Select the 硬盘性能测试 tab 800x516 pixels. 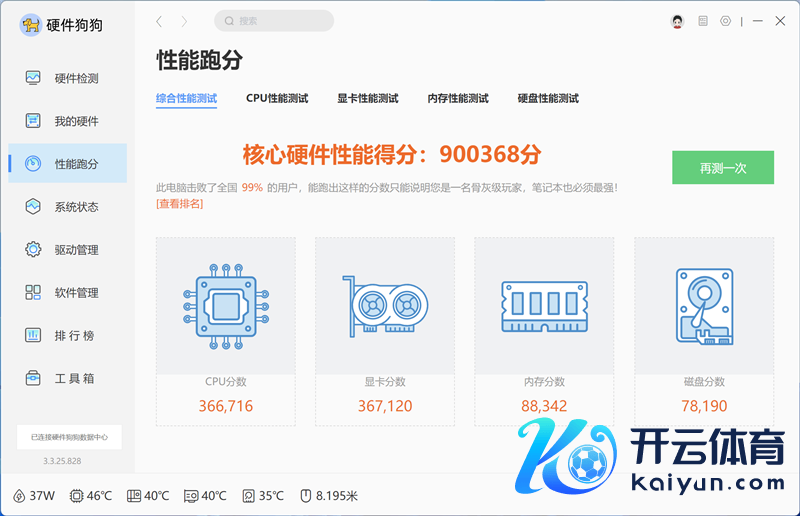coord(548,99)
